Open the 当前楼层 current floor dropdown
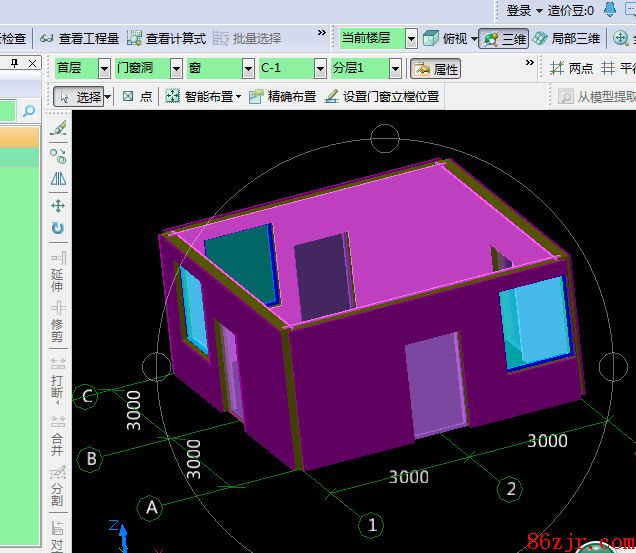Image resolution: width=636 pixels, height=553 pixels. [x=378, y=38]
